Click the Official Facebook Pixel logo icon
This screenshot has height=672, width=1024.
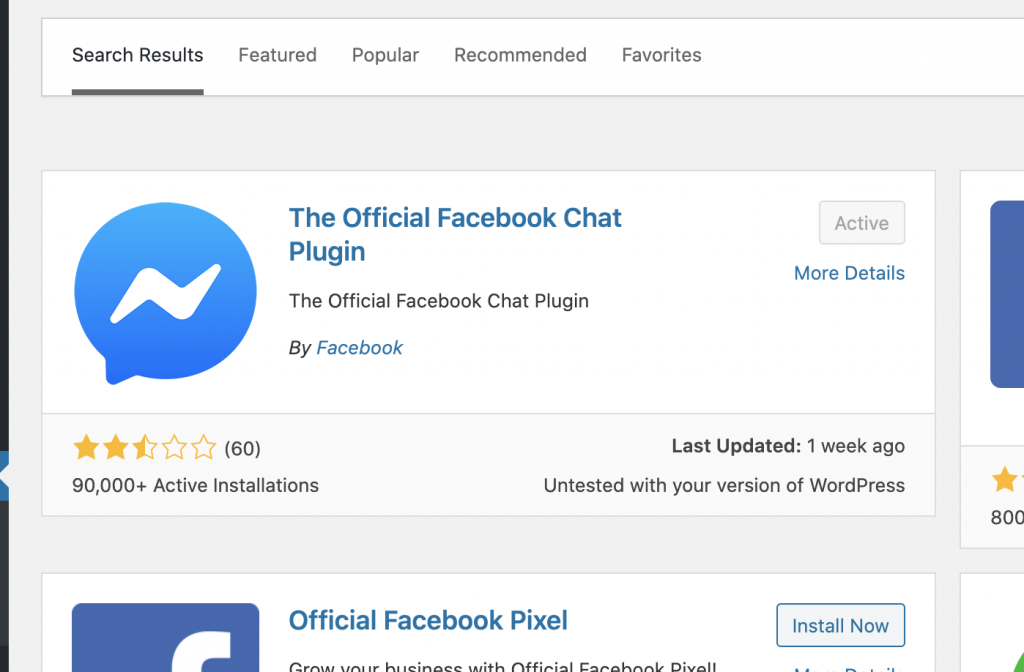(x=165, y=637)
